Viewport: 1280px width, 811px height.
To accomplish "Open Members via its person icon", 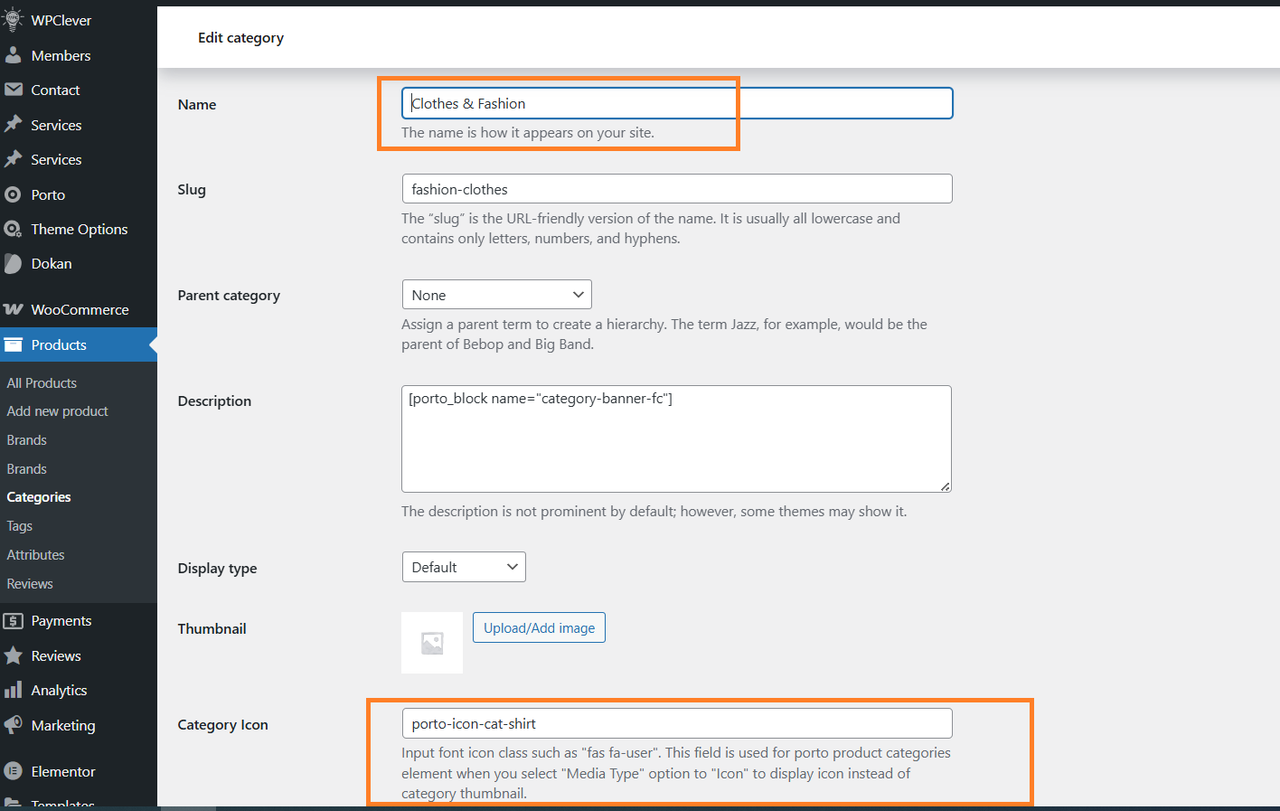I will pos(13,55).
